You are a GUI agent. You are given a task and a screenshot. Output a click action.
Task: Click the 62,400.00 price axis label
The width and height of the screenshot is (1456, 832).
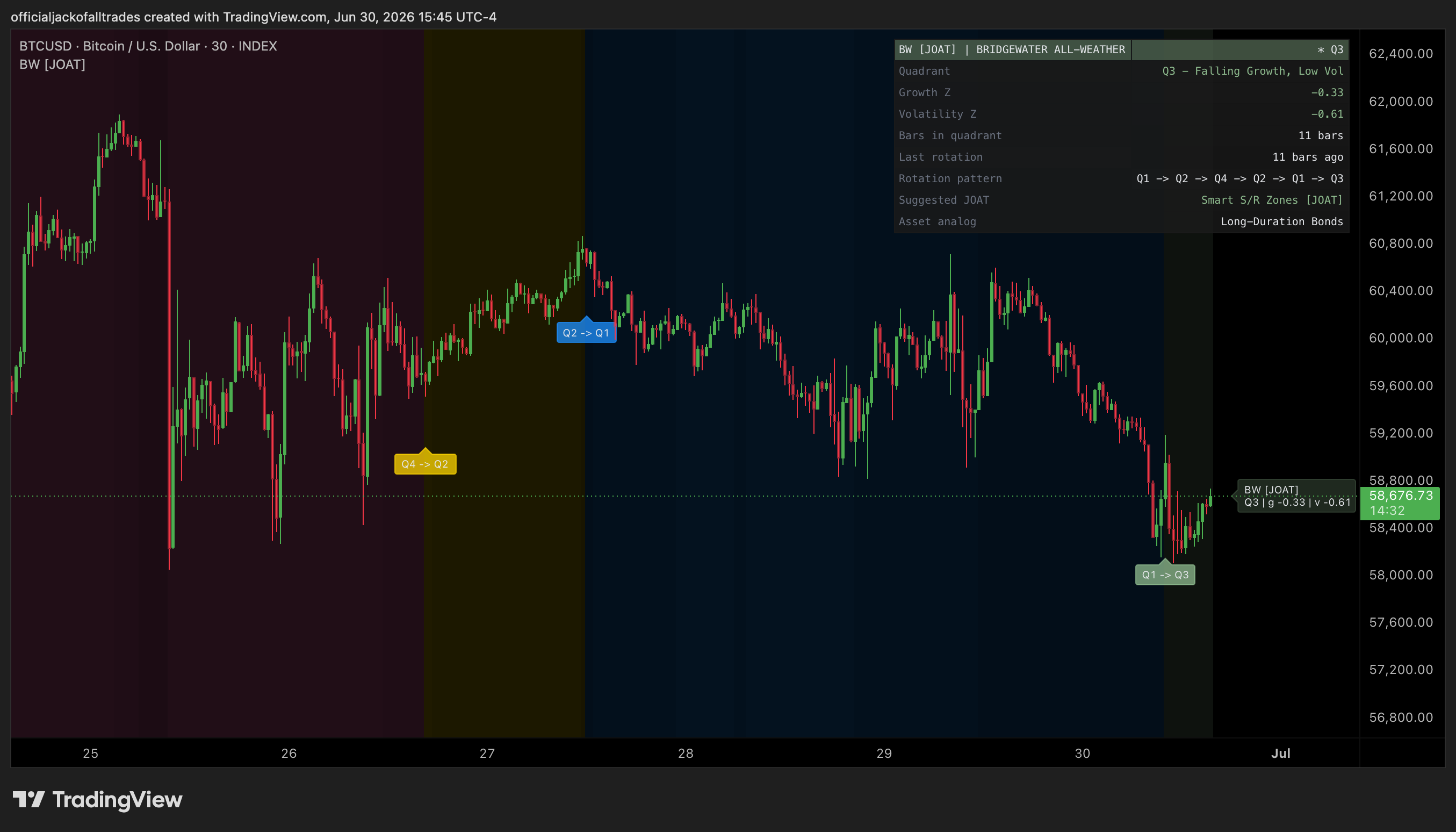[1401, 54]
